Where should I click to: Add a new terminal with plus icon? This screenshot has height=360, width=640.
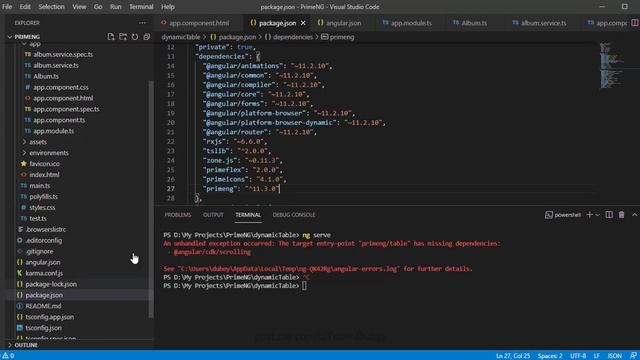click(589, 215)
